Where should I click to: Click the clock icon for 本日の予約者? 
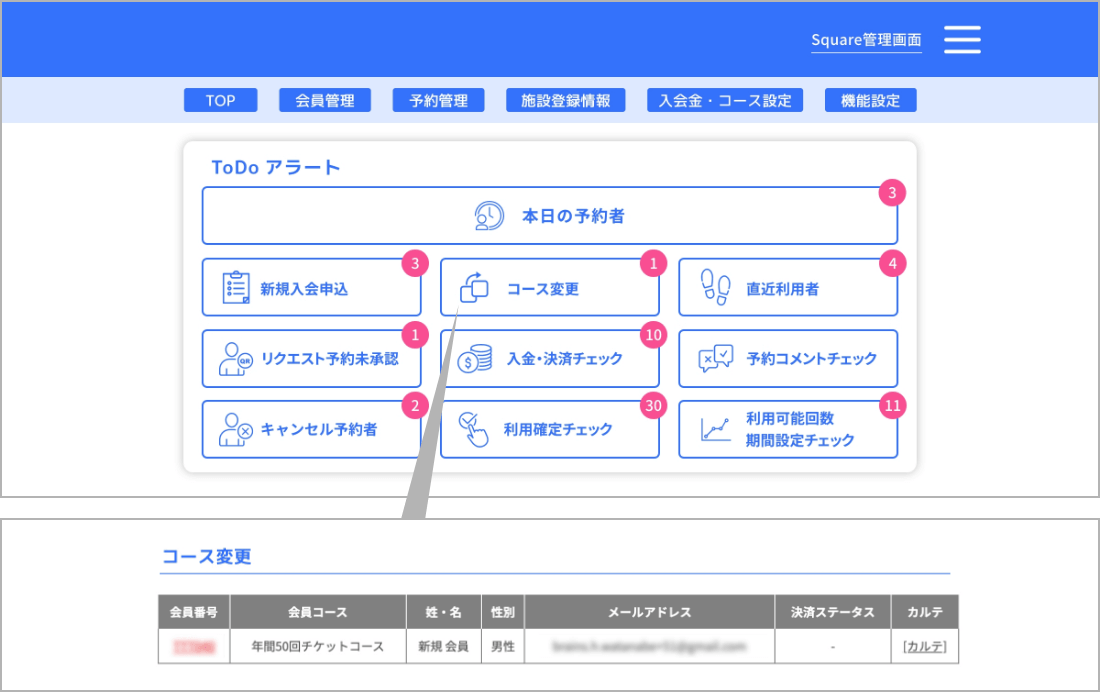pyautogui.click(x=489, y=216)
